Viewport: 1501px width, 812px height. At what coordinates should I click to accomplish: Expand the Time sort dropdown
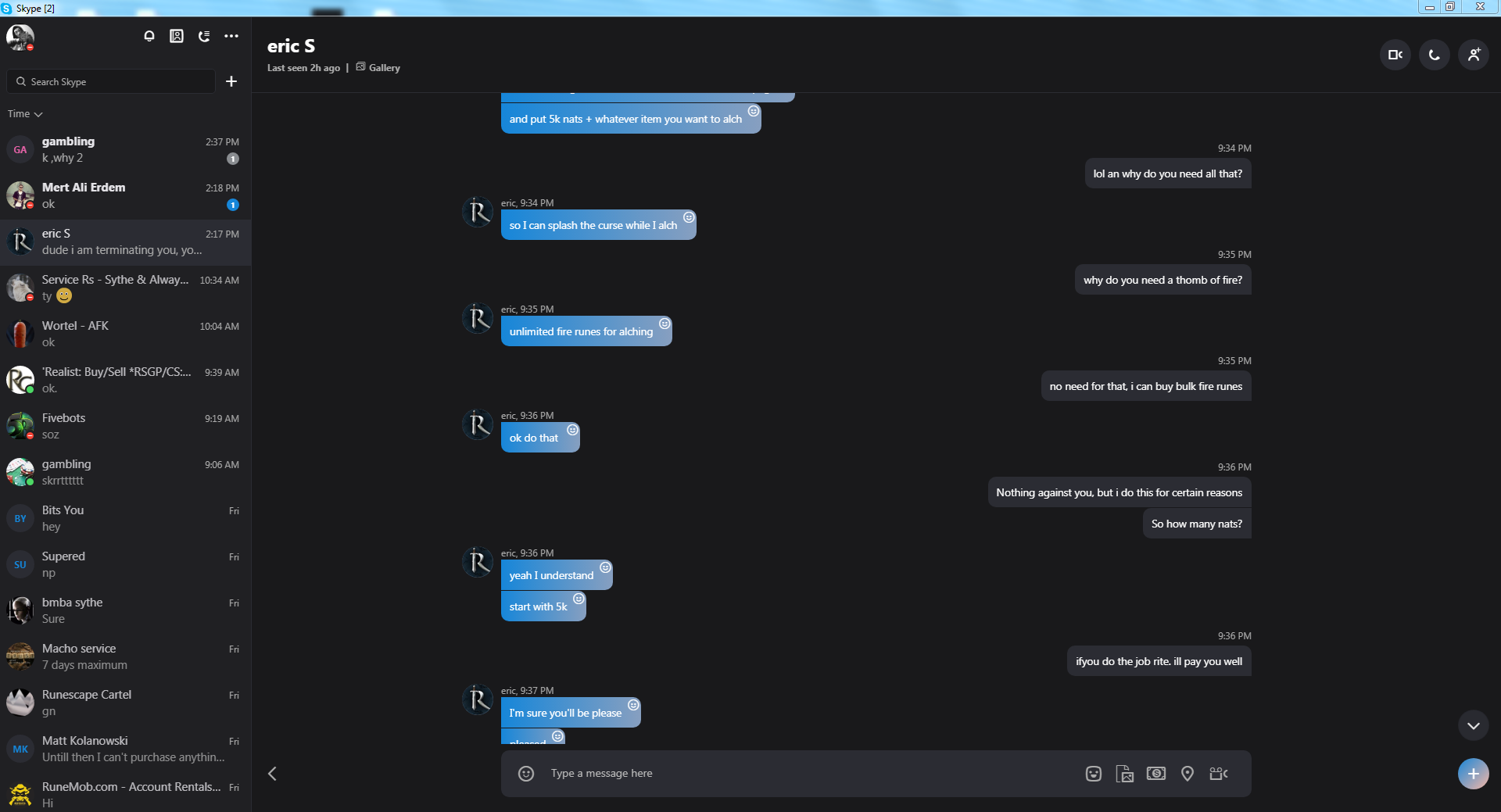(x=25, y=114)
